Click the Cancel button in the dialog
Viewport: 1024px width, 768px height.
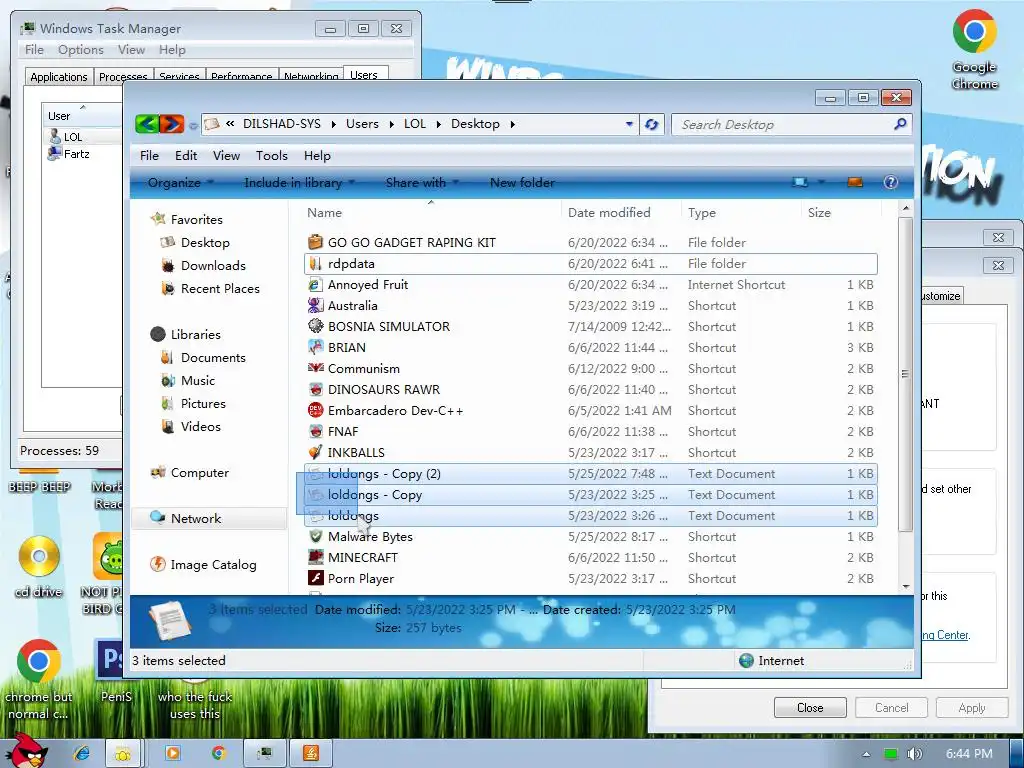pos(891,707)
